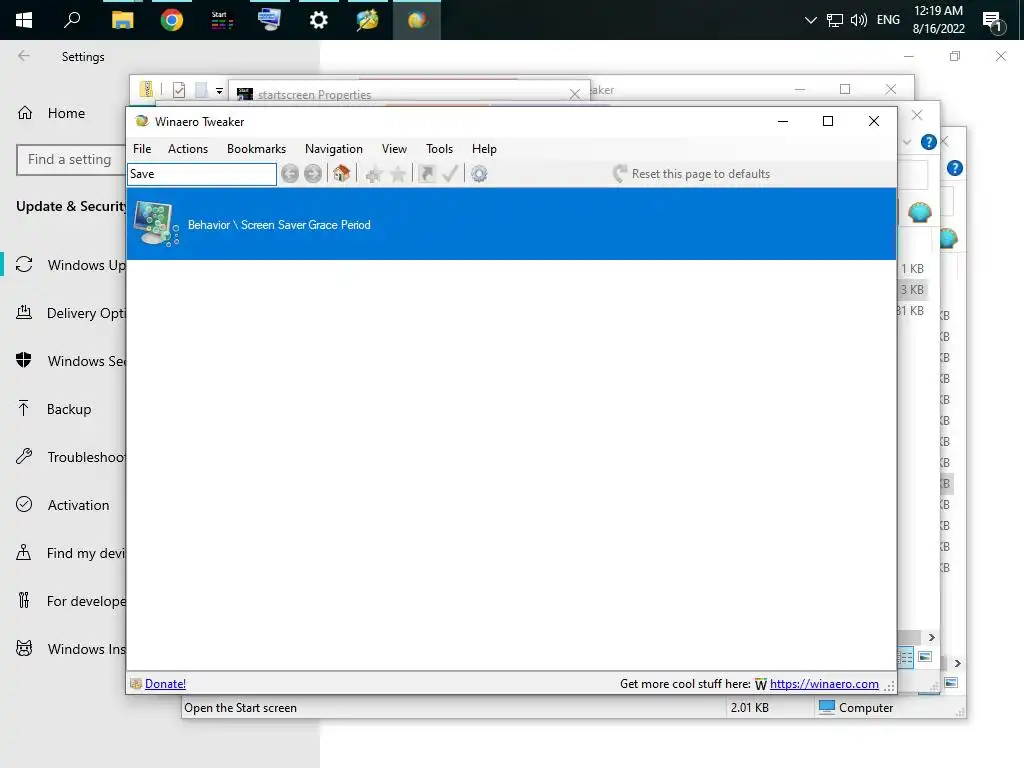Open the Actions menu
The width and height of the screenshot is (1024, 768).
(187, 149)
